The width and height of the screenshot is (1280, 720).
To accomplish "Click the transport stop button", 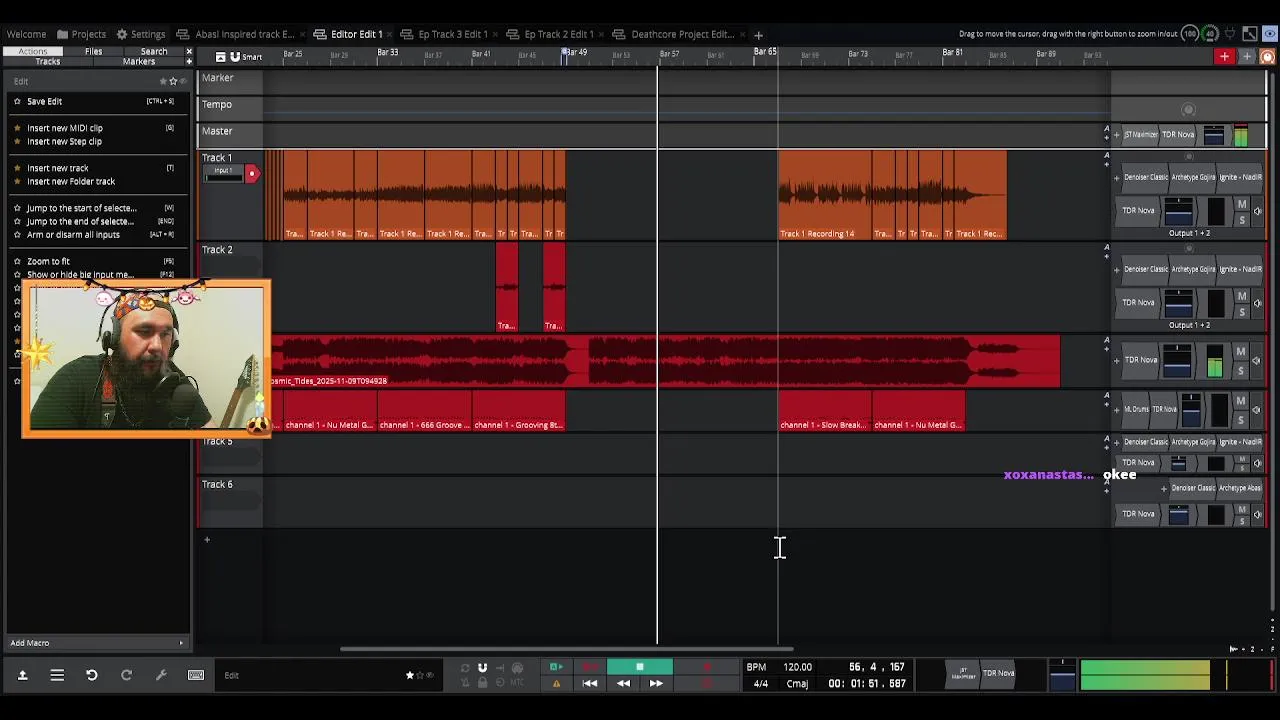I will (639, 667).
